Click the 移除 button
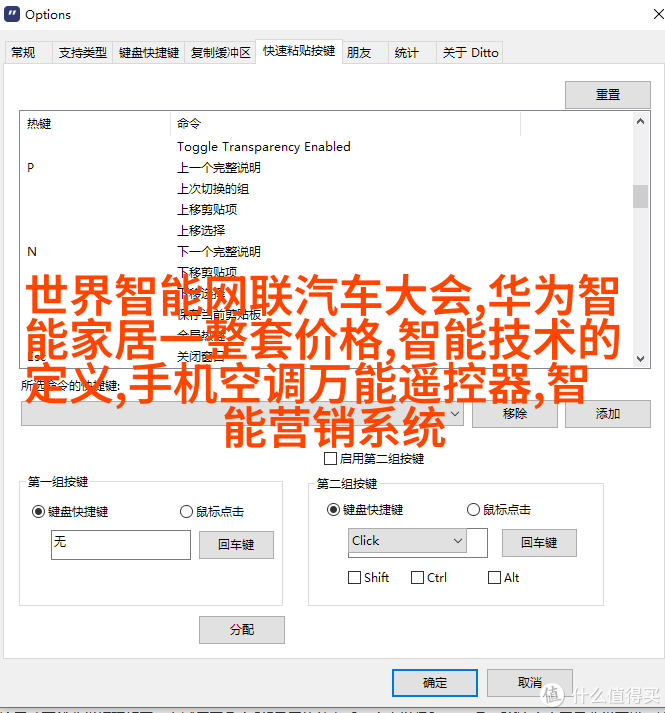This screenshot has width=665, height=713. [515, 414]
